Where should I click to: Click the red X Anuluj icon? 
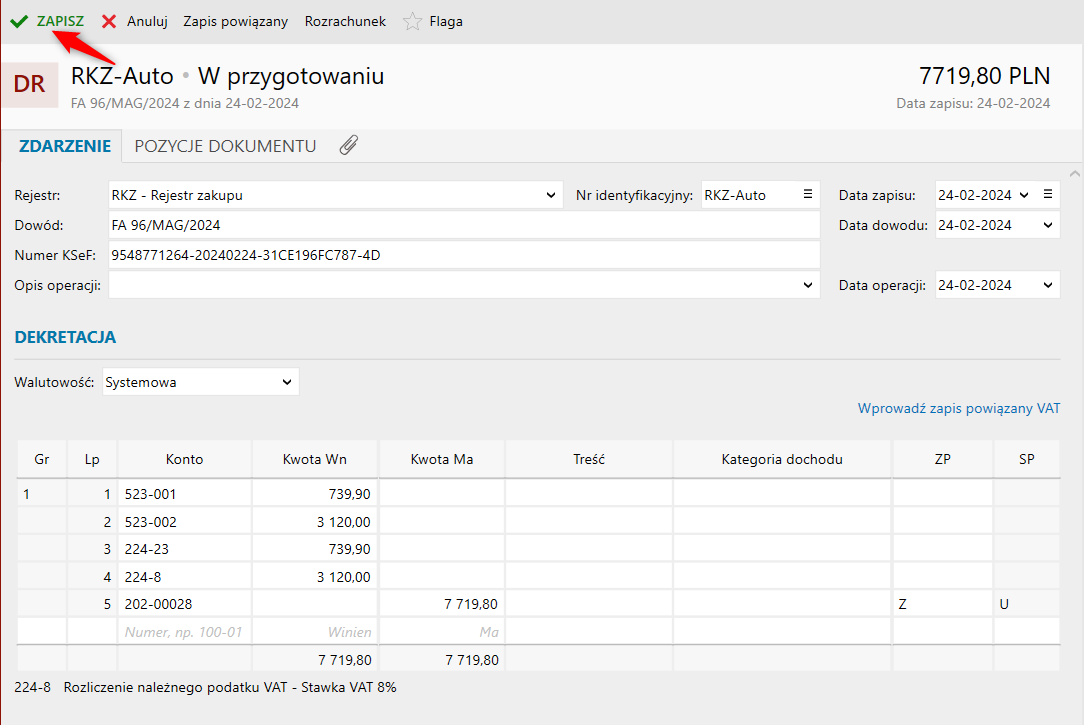109,21
